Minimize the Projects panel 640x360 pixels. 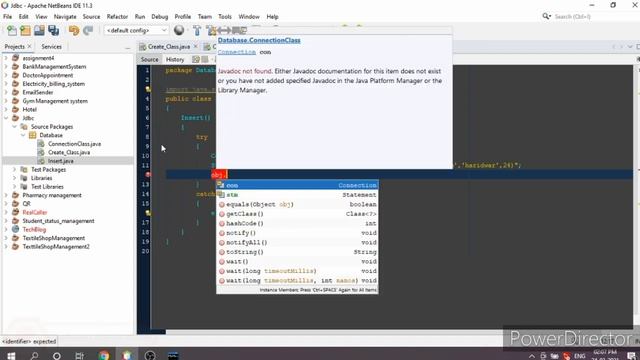click(x=127, y=48)
